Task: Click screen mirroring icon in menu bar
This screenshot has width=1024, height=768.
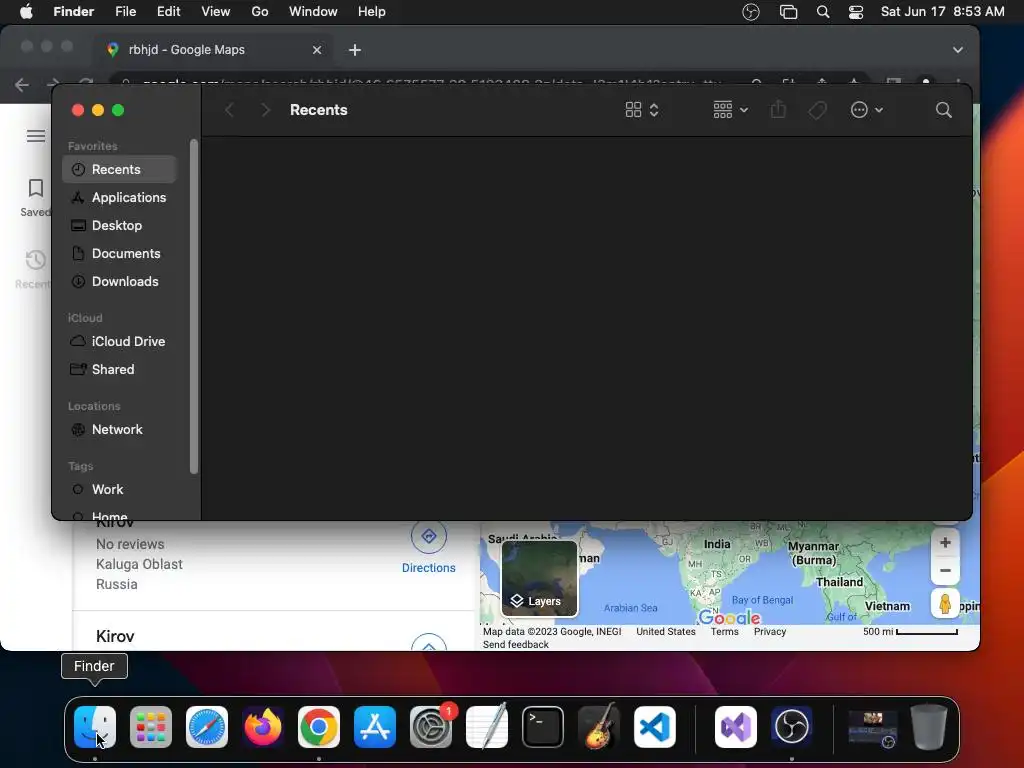Action: [x=789, y=12]
